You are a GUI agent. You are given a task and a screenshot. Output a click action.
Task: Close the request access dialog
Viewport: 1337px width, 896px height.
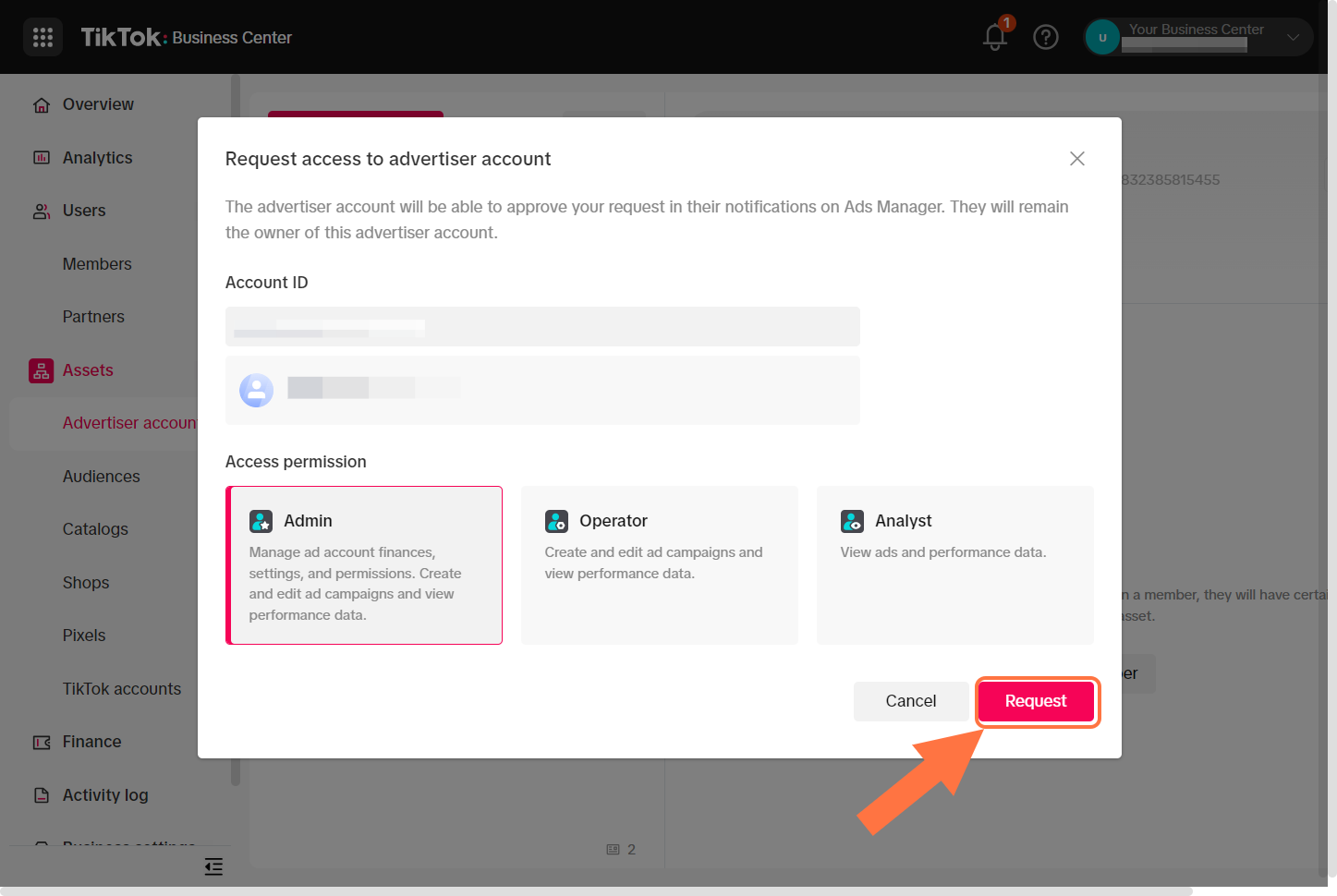pos(1076,159)
